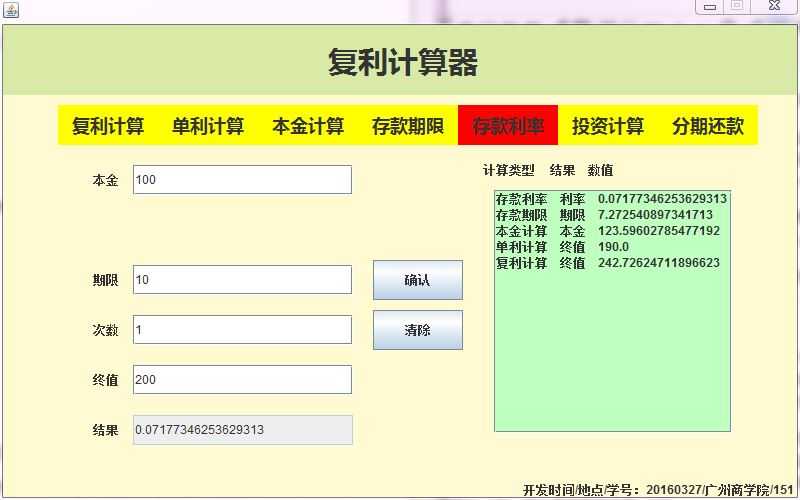Screen dimensions: 800x500
Task: Open the 投资计算 tab
Action: (x=608, y=126)
